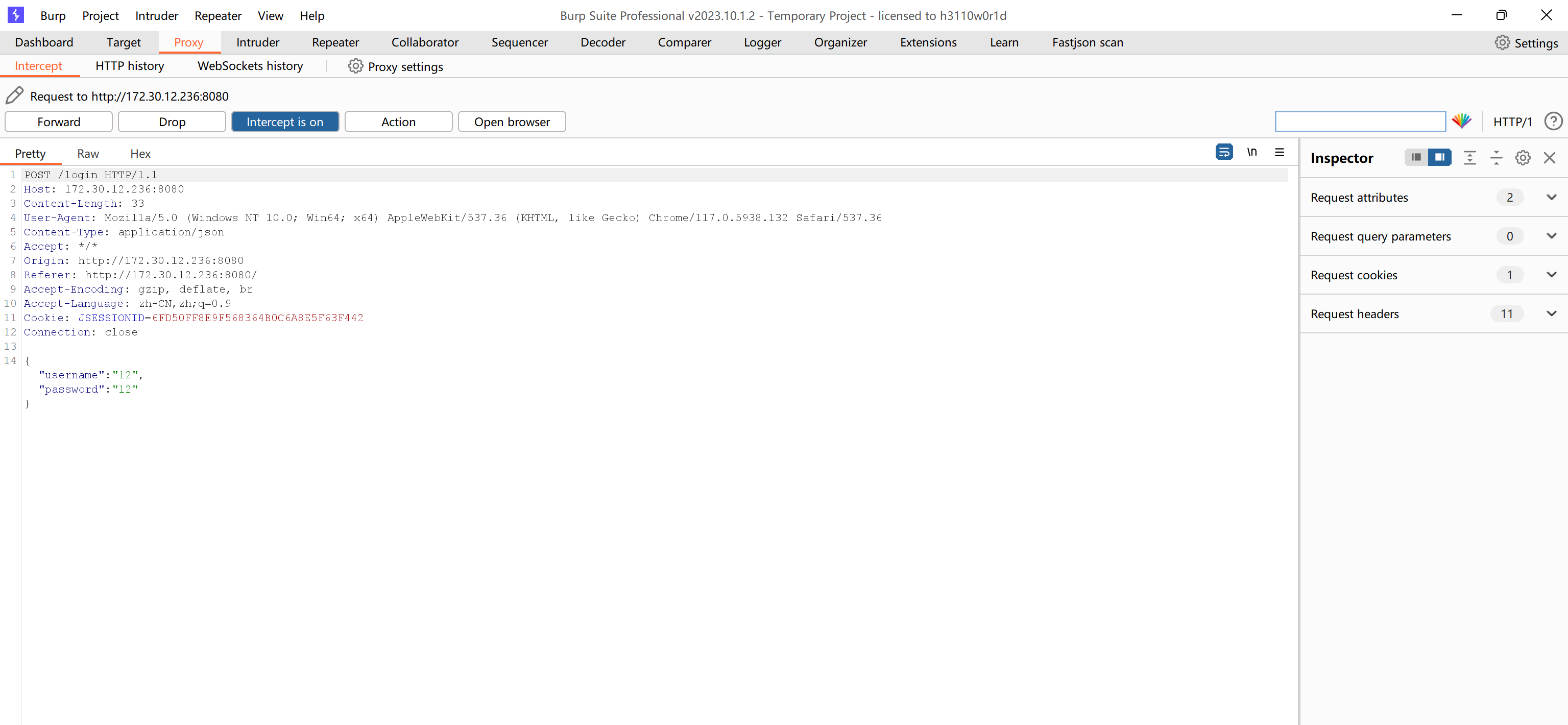Toggle line wrap icon in editor

click(x=1223, y=152)
